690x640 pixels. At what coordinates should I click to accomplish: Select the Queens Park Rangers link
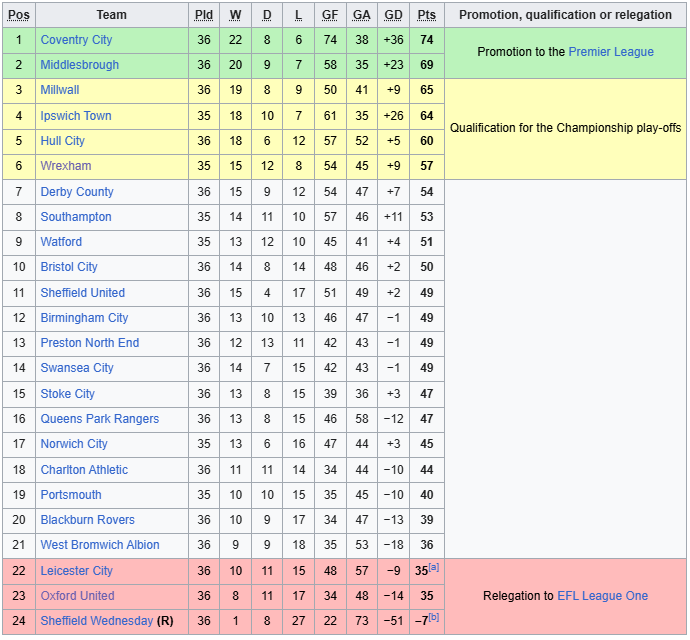(99, 419)
